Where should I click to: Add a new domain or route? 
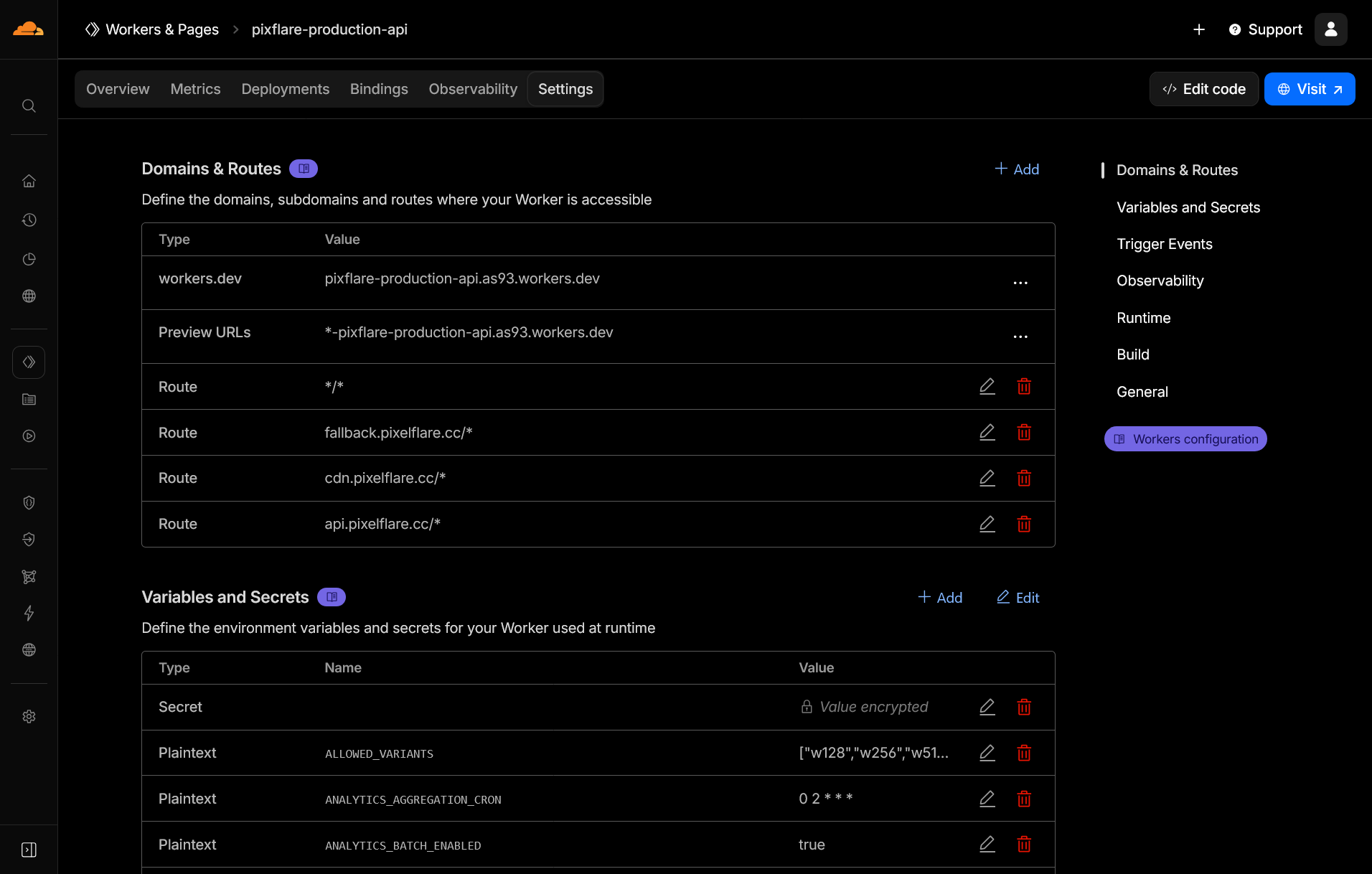pyautogui.click(x=1016, y=169)
